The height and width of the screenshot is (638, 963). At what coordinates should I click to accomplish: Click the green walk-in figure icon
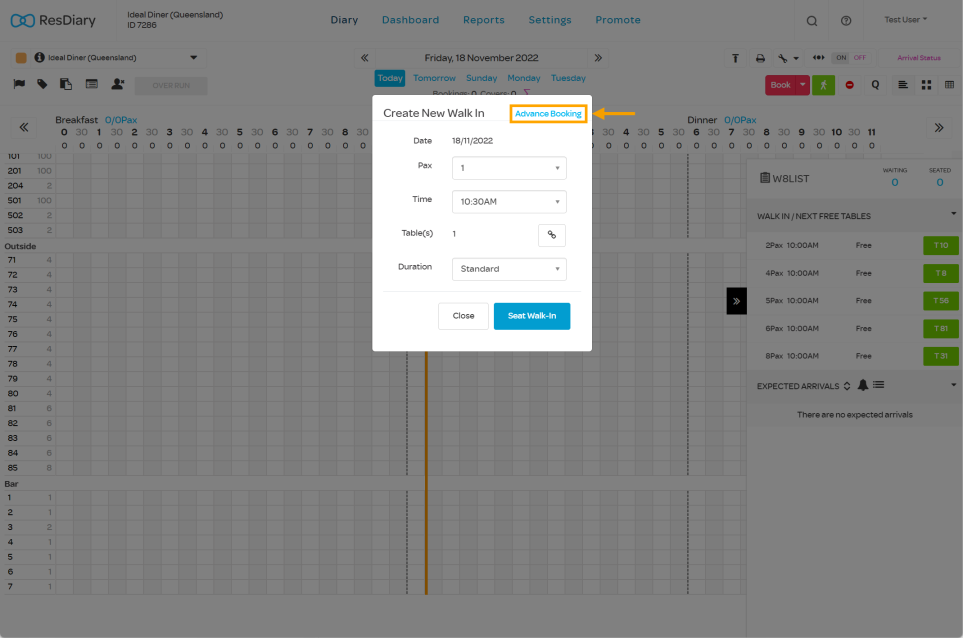tap(824, 85)
